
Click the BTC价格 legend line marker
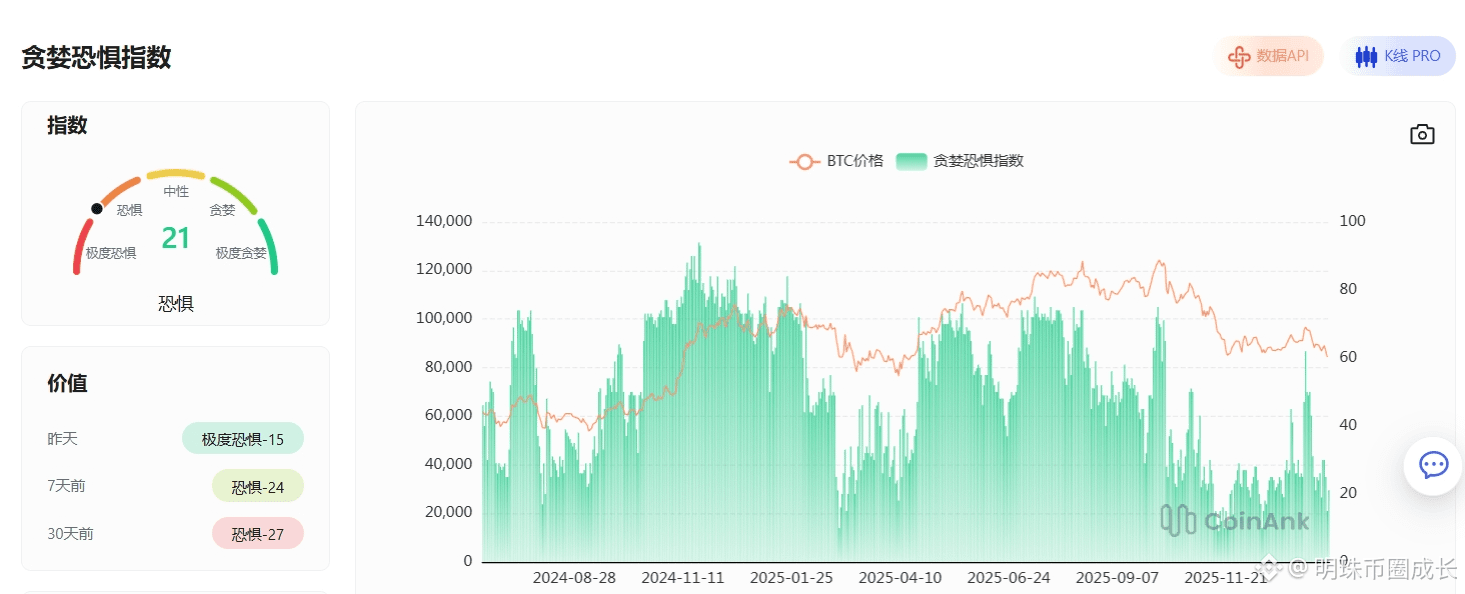click(x=804, y=161)
